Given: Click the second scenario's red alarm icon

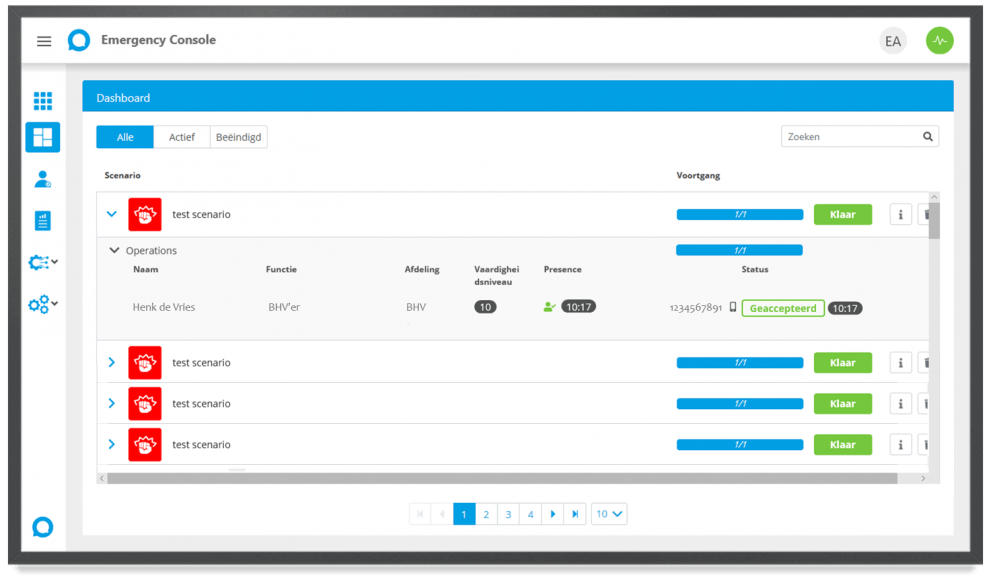Looking at the screenshot, I should coord(145,362).
